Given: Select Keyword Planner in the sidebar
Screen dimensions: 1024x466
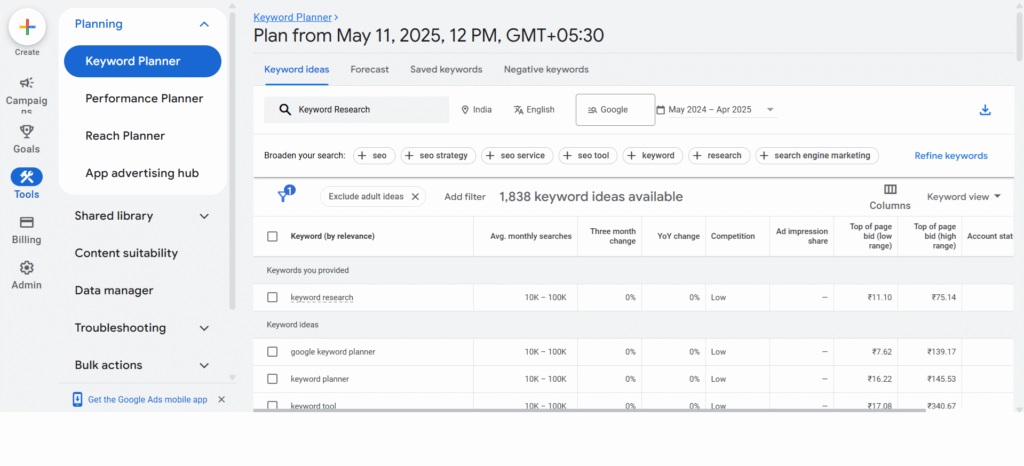Looking at the screenshot, I should 142,61.
